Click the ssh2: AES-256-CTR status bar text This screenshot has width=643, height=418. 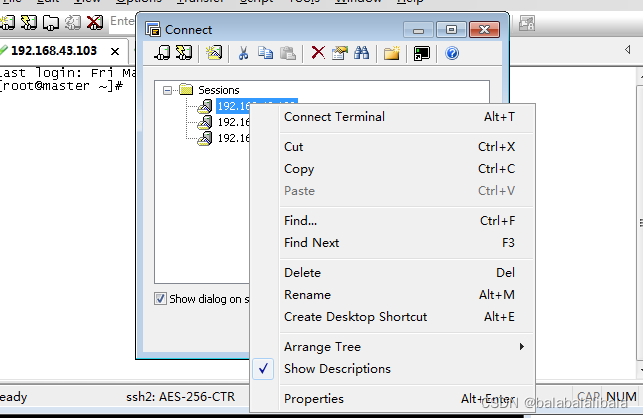pos(180,397)
